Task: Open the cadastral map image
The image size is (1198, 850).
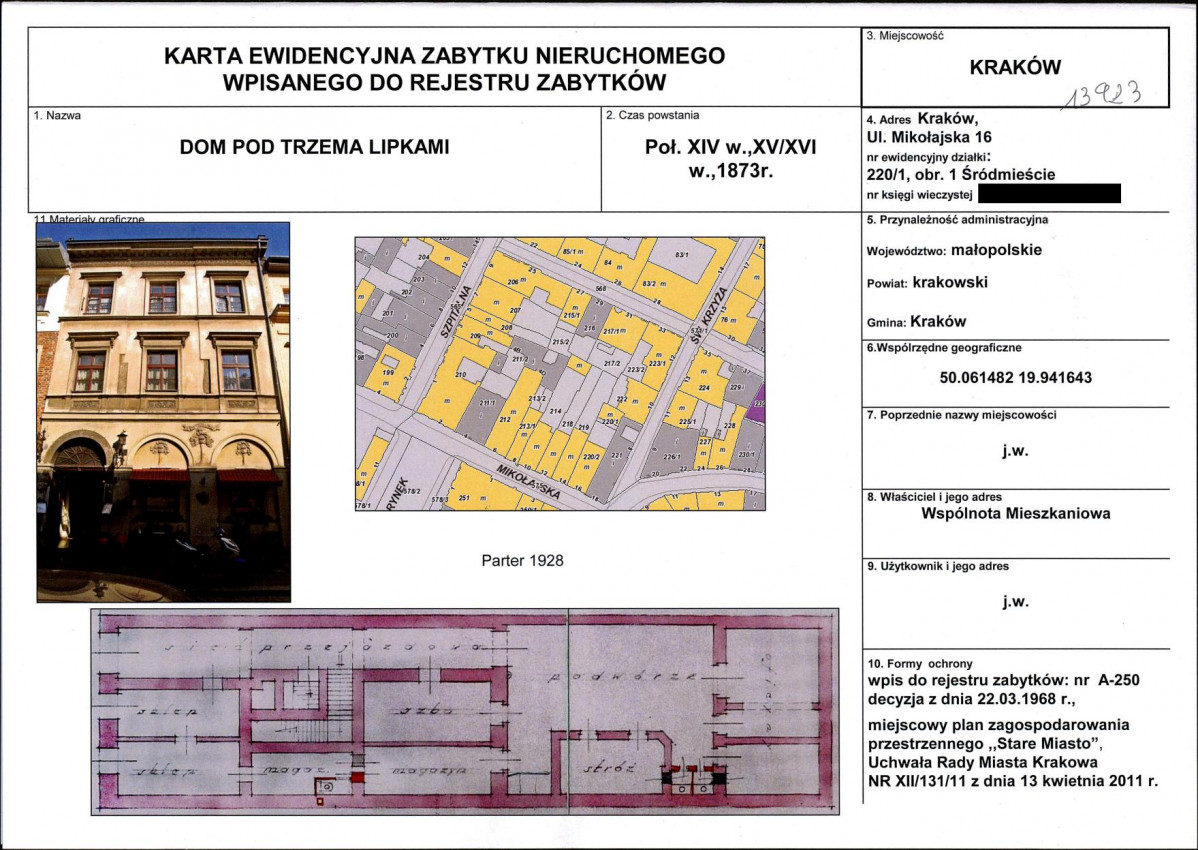Action: pos(560,373)
